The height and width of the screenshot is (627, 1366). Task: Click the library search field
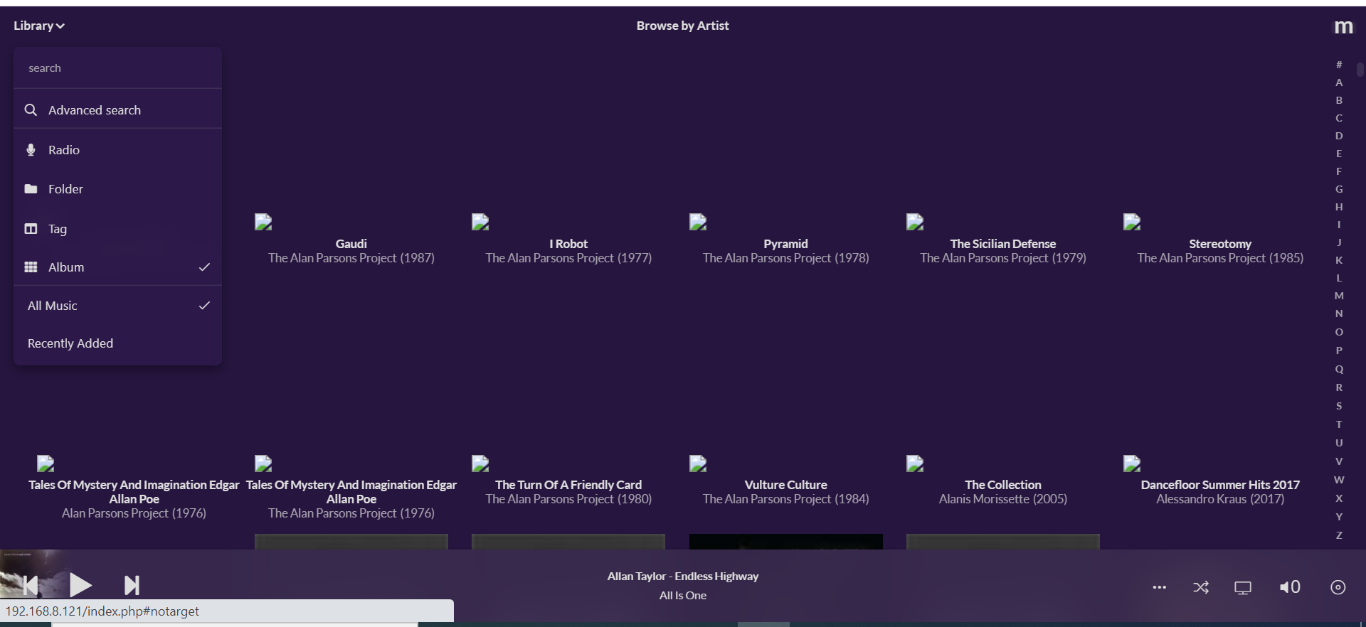pos(118,68)
